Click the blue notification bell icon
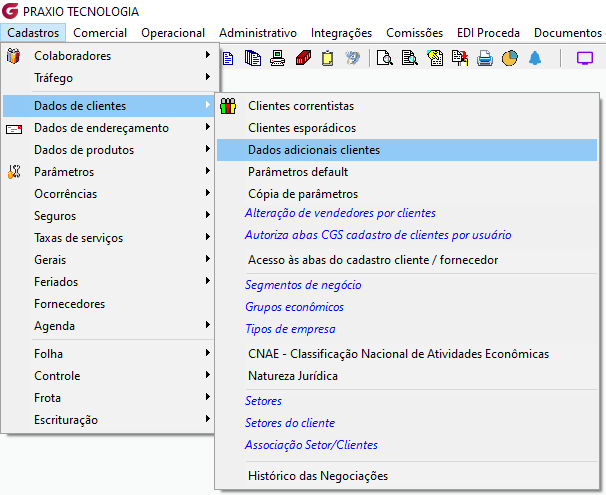The width and height of the screenshot is (606, 495). click(535, 58)
